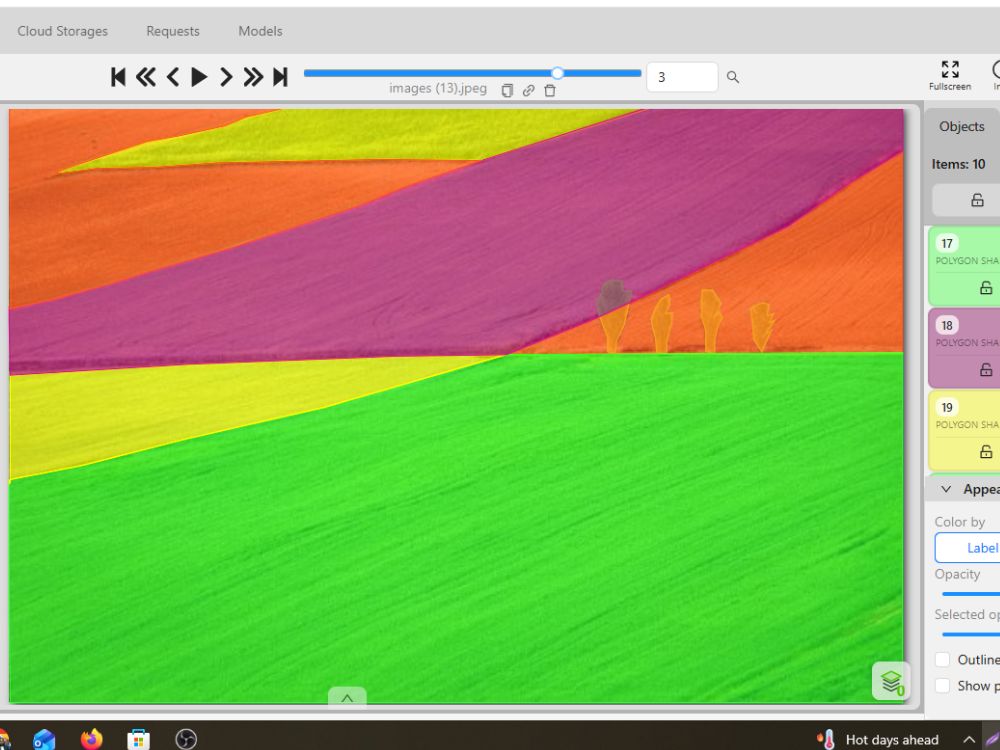This screenshot has width=1000, height=750.
Task: Go to previous frame
Action: tap(172, 77)
